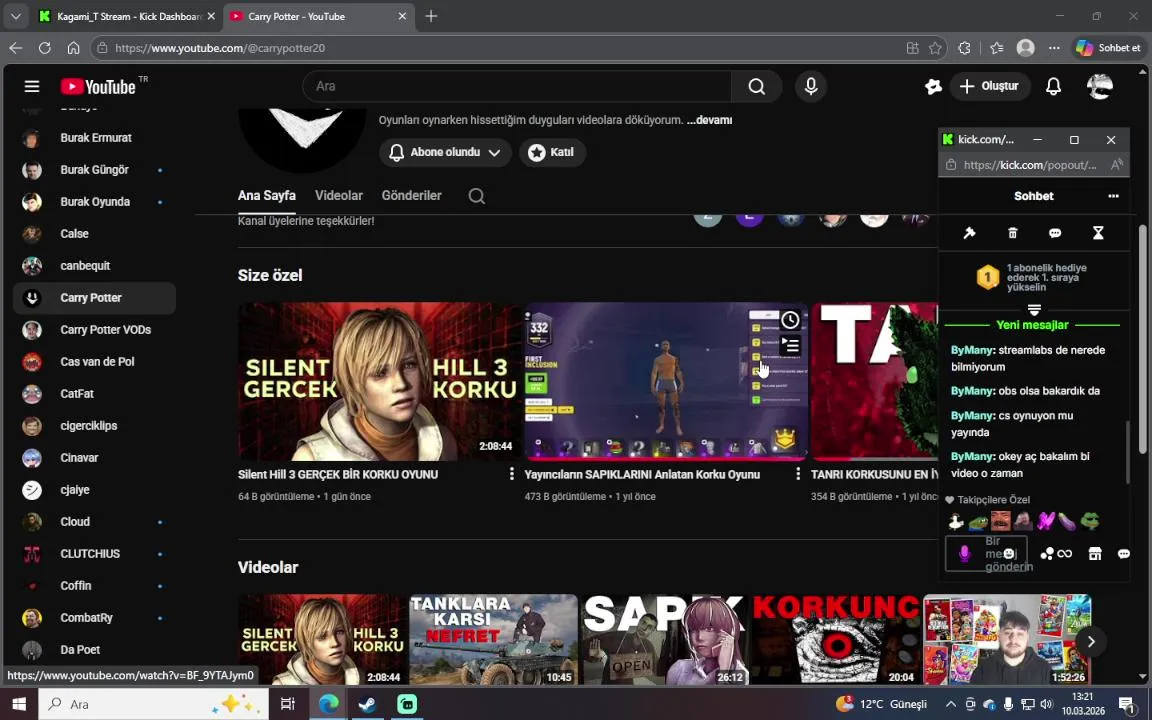Favorite this page with star icon

[x=935, y=48]
